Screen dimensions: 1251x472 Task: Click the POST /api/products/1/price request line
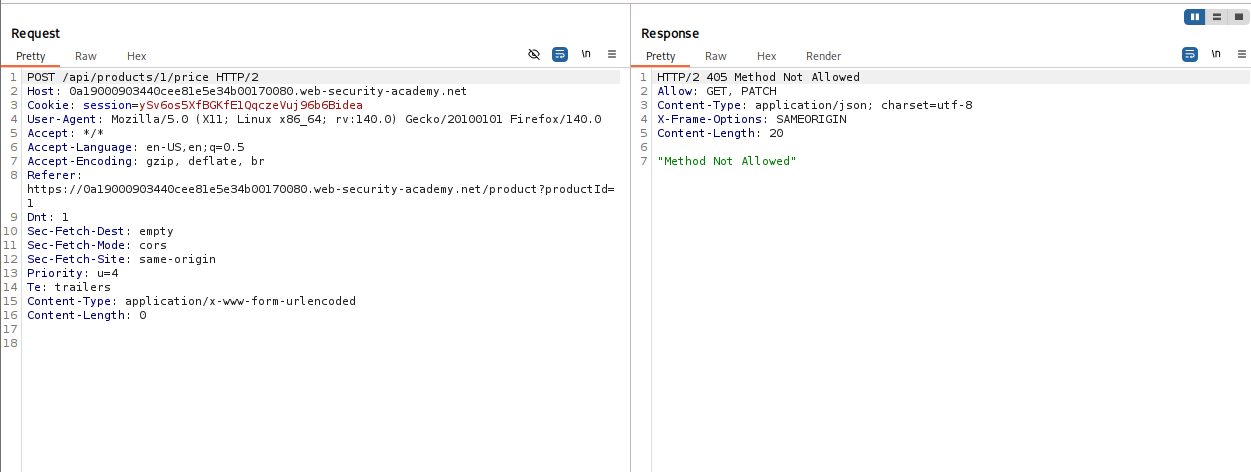coord(143,77)
